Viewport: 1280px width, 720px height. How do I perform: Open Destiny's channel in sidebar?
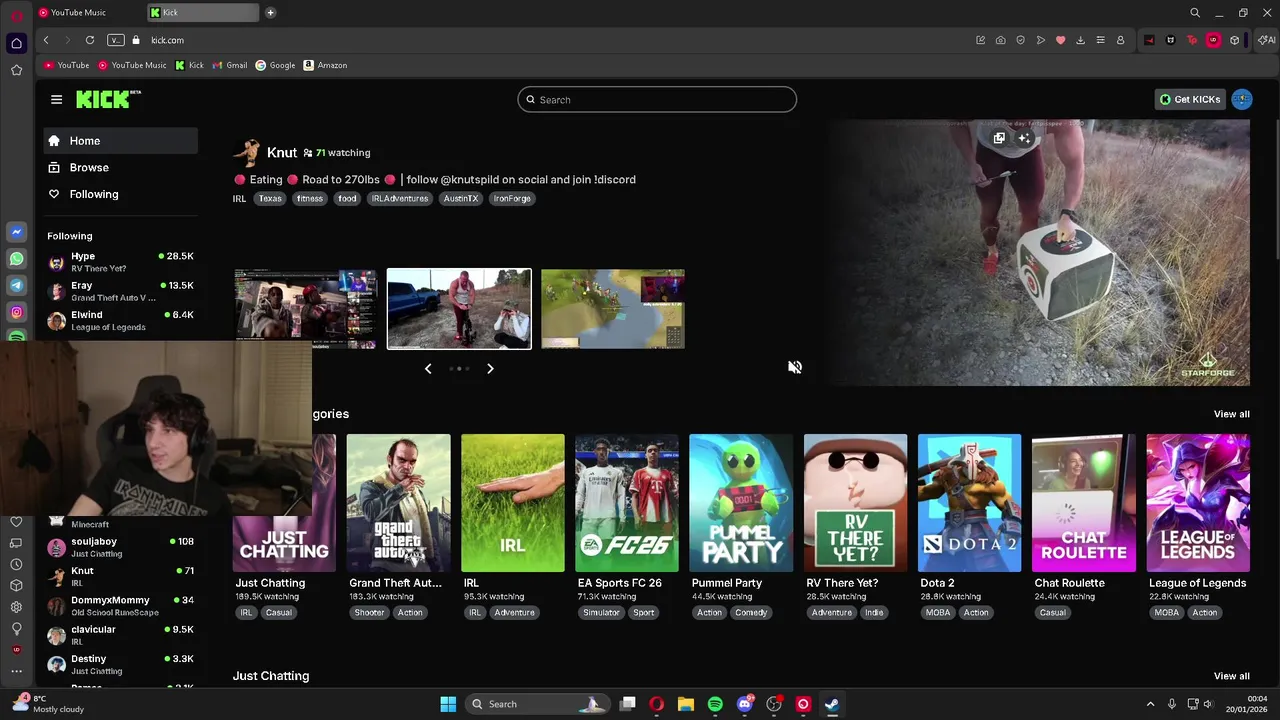tap(121, 664)
